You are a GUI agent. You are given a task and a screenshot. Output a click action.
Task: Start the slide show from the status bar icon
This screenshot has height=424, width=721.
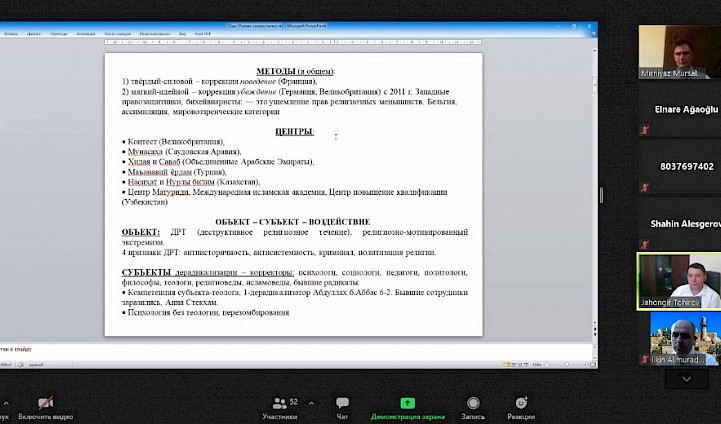527,365
